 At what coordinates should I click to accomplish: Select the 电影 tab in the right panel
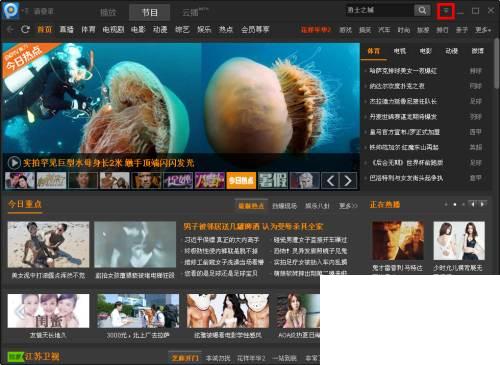[x=426, y=51]
